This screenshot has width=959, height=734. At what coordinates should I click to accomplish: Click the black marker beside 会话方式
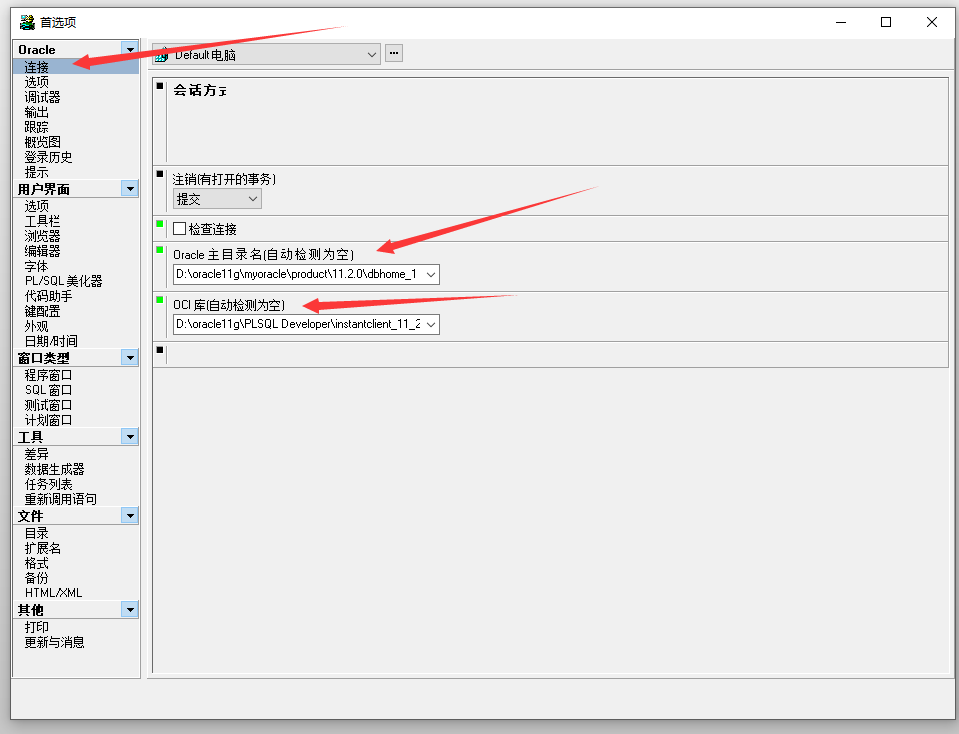pos(160,86)
